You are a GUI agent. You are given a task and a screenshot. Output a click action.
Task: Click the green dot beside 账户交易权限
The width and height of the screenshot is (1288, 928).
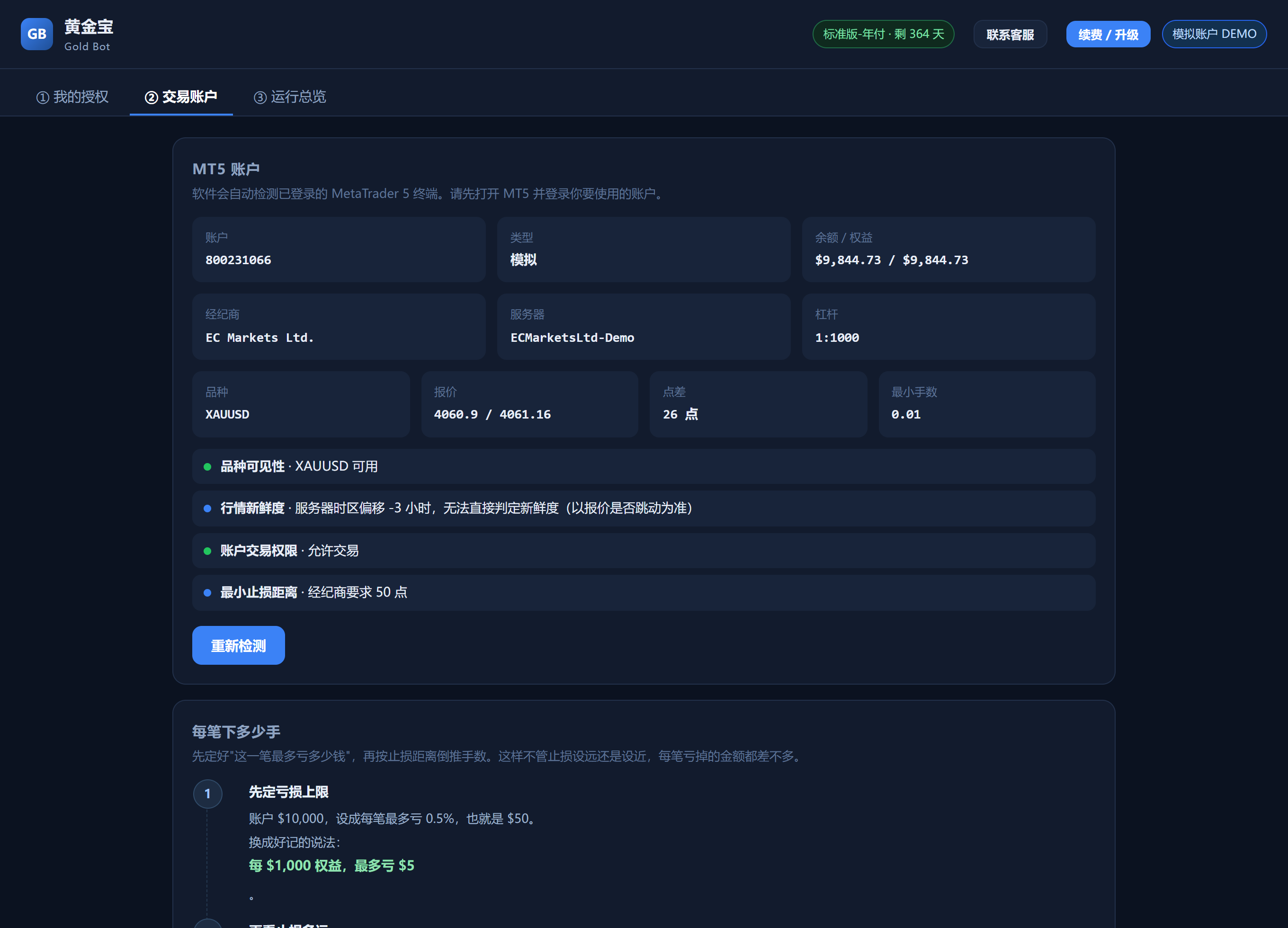click(x=207, y=551)
